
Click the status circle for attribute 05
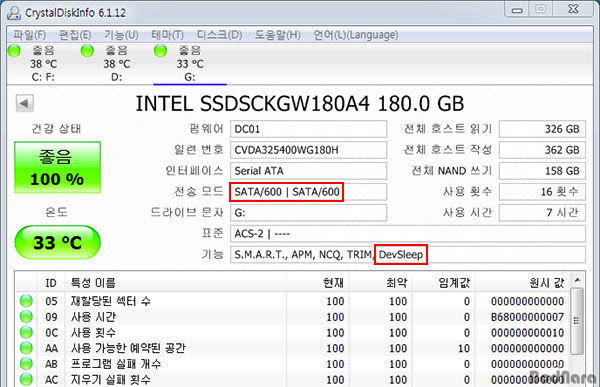[26, 301]
